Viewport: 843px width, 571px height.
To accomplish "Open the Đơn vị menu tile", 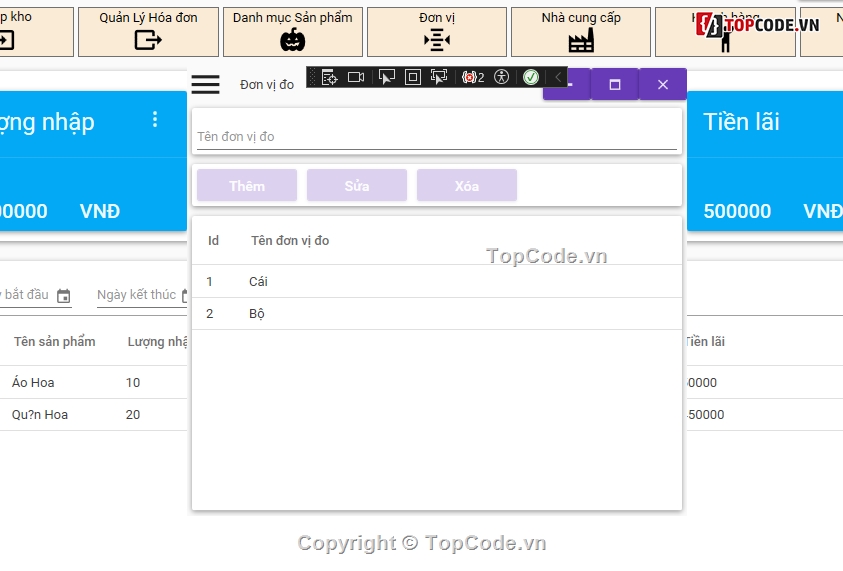I will click(x=437, y=32).
